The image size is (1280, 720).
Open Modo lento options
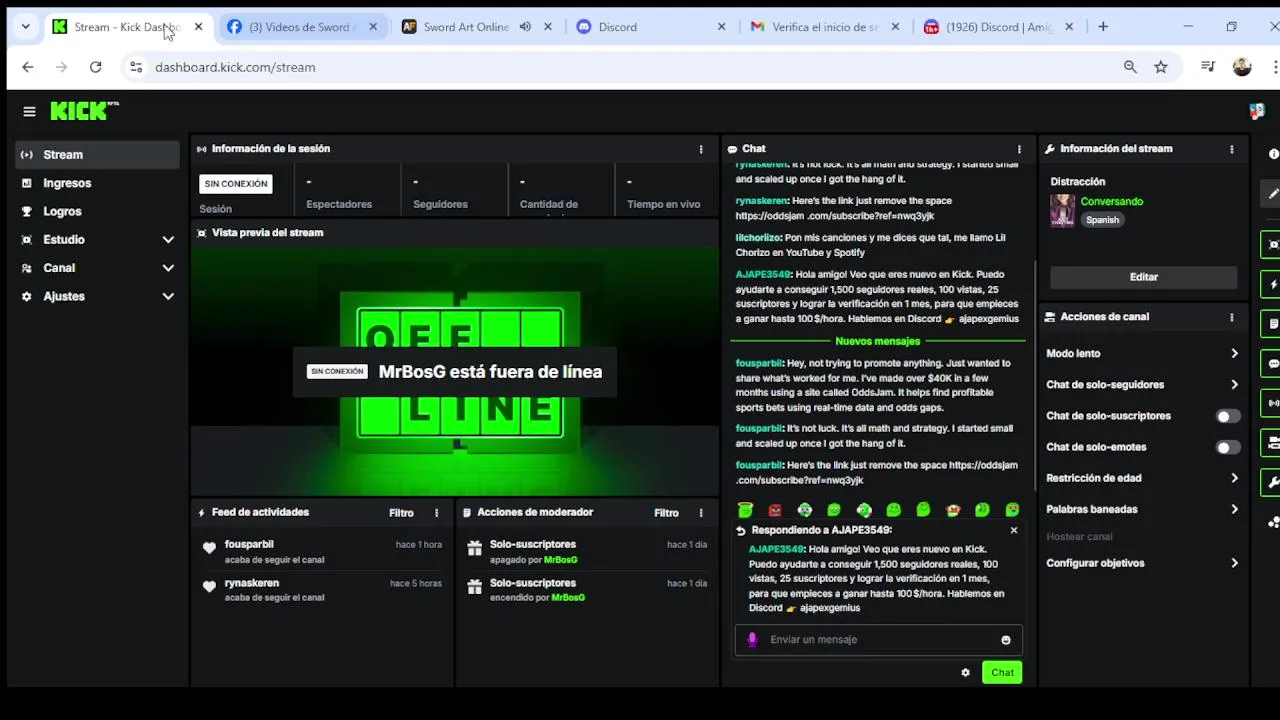[x=1142, y=354]
